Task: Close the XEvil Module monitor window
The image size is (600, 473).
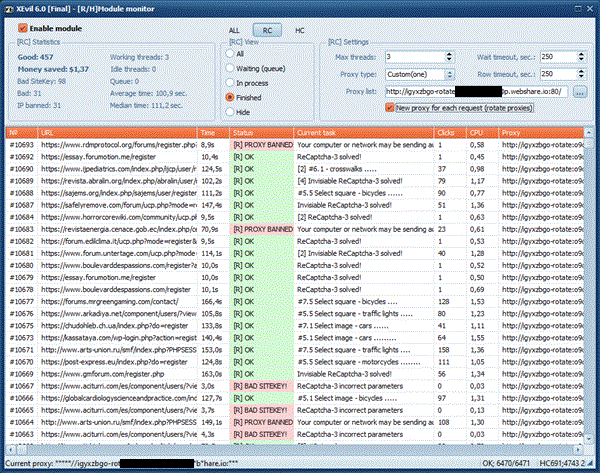Action: (x=590, y=8)
